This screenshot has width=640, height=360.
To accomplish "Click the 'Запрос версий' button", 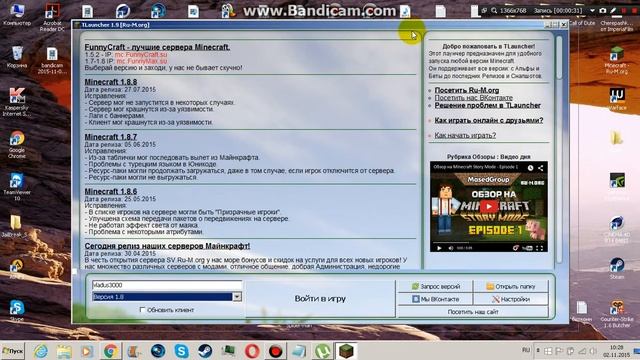I will [436, 287].
